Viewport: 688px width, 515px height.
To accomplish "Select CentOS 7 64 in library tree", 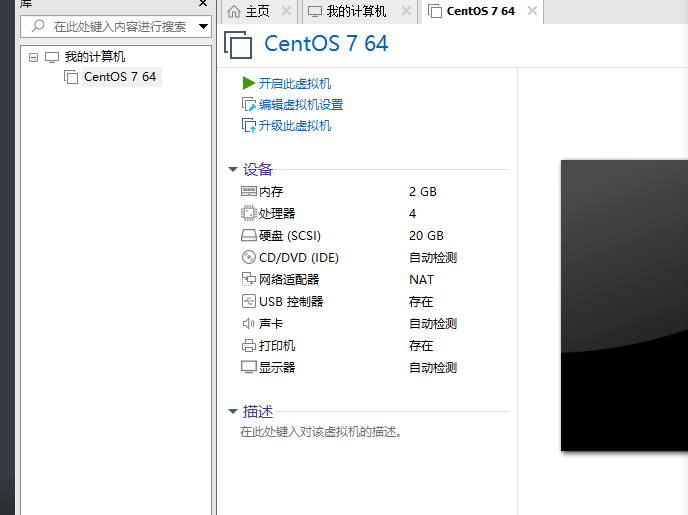I will coord(120,77).
